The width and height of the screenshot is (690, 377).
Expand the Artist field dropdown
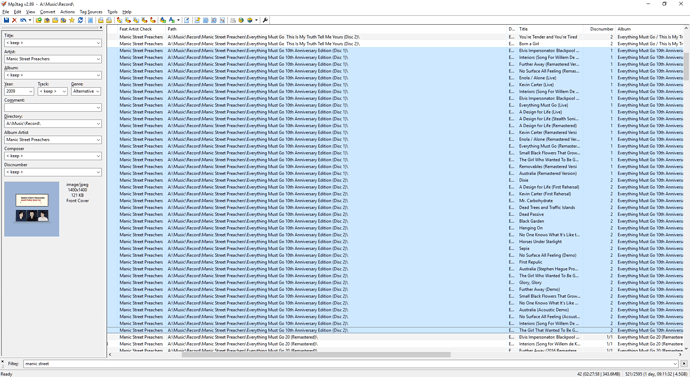click(98, 59)
